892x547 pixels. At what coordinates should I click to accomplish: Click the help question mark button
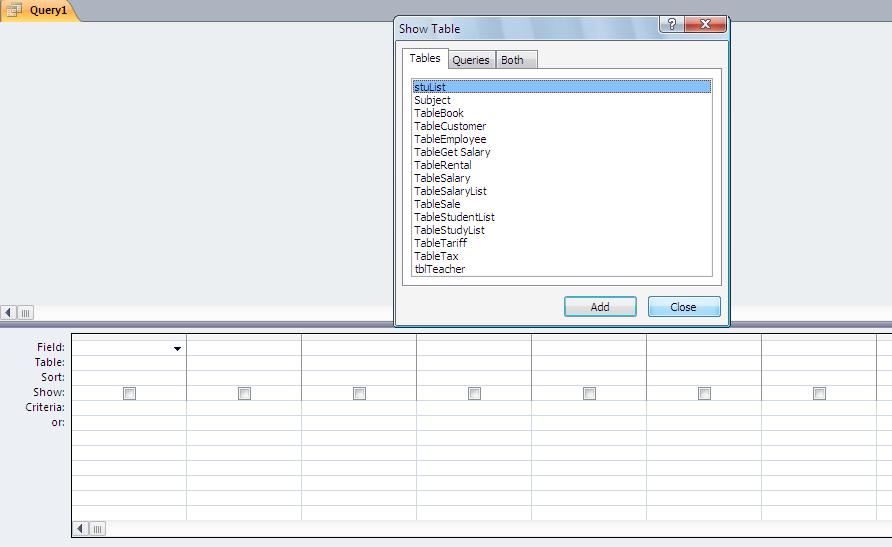tap(672, 24)
